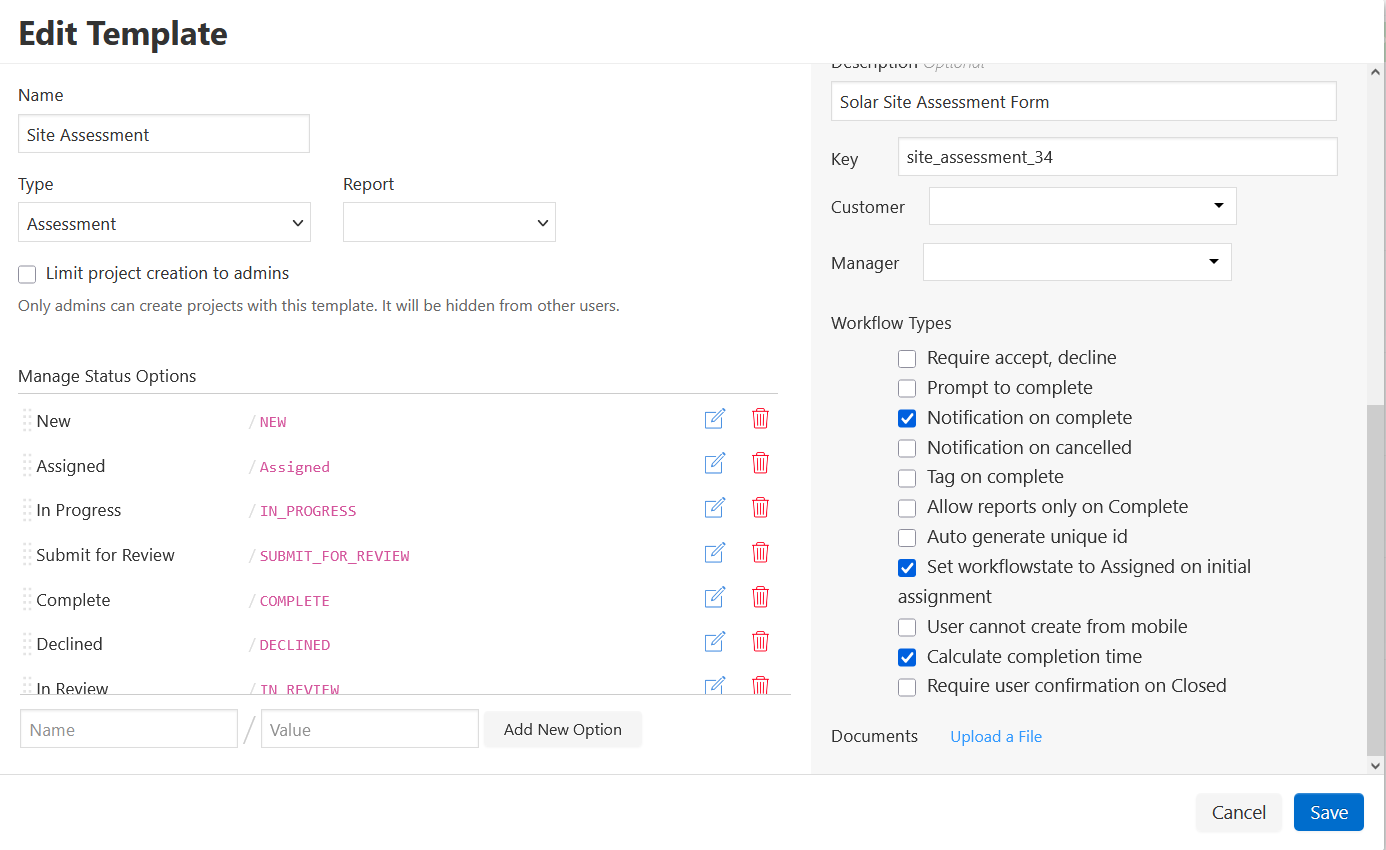Click the NEW value text
Image resolution: width=1386 pixels, height=850 pixels.
pos(273,422)
